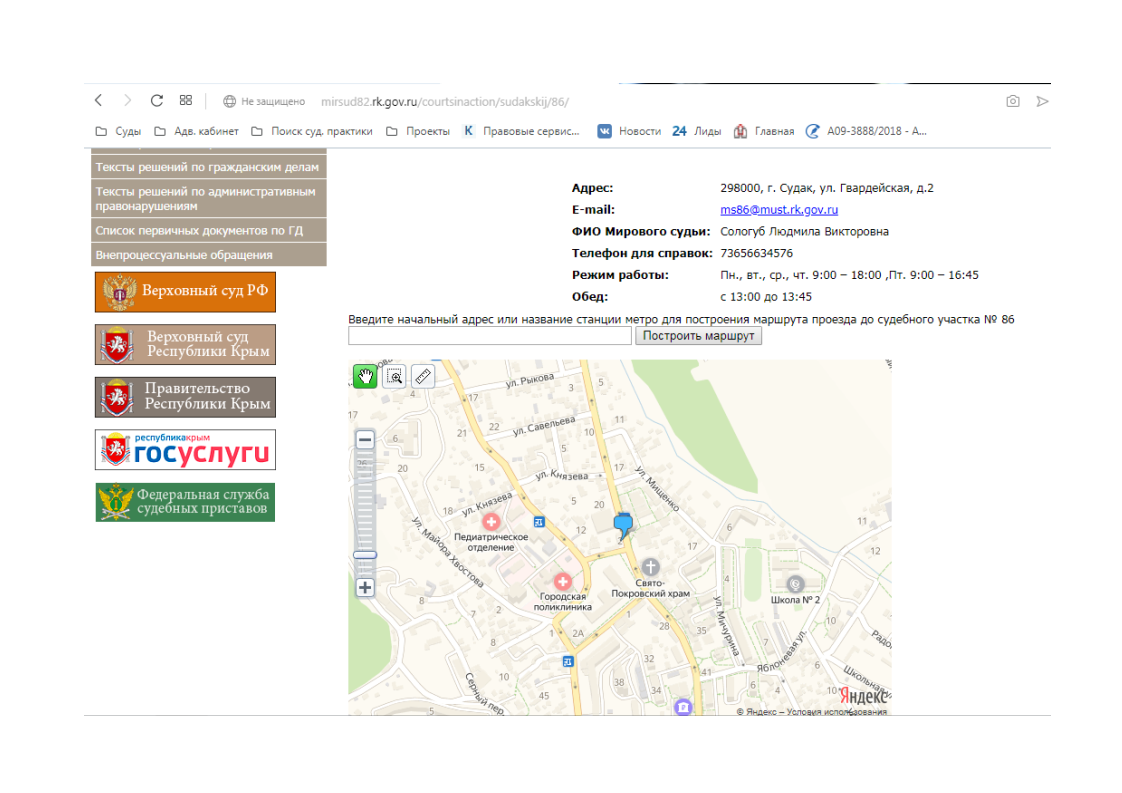The height and width of the screenshot is (793, 1122).
Task: Open 'Правовые сервис...' bookmark
Action: 522,132
